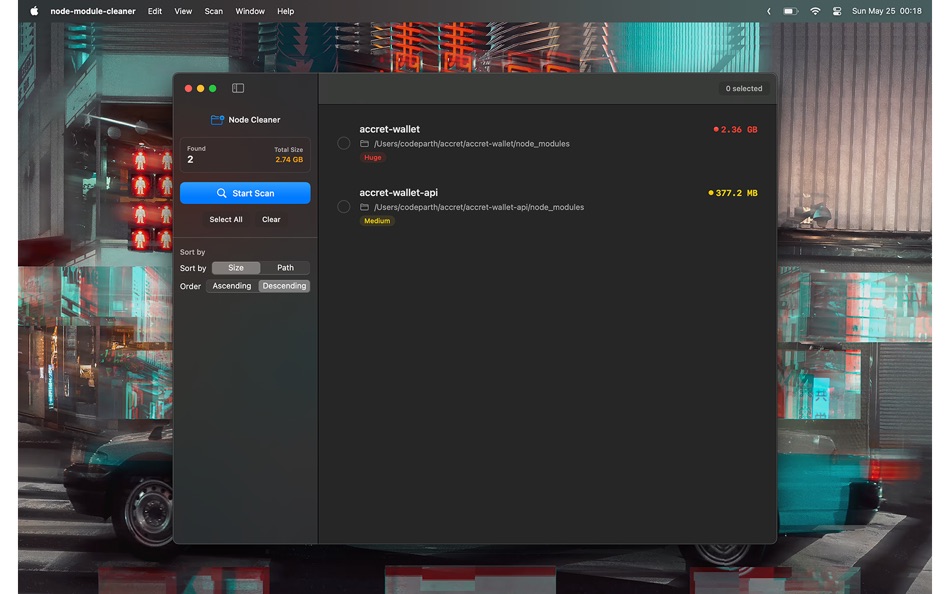The image size is (950, 594).
Task: Click the yellow minimize window button
Action: [x=201, y=88]
